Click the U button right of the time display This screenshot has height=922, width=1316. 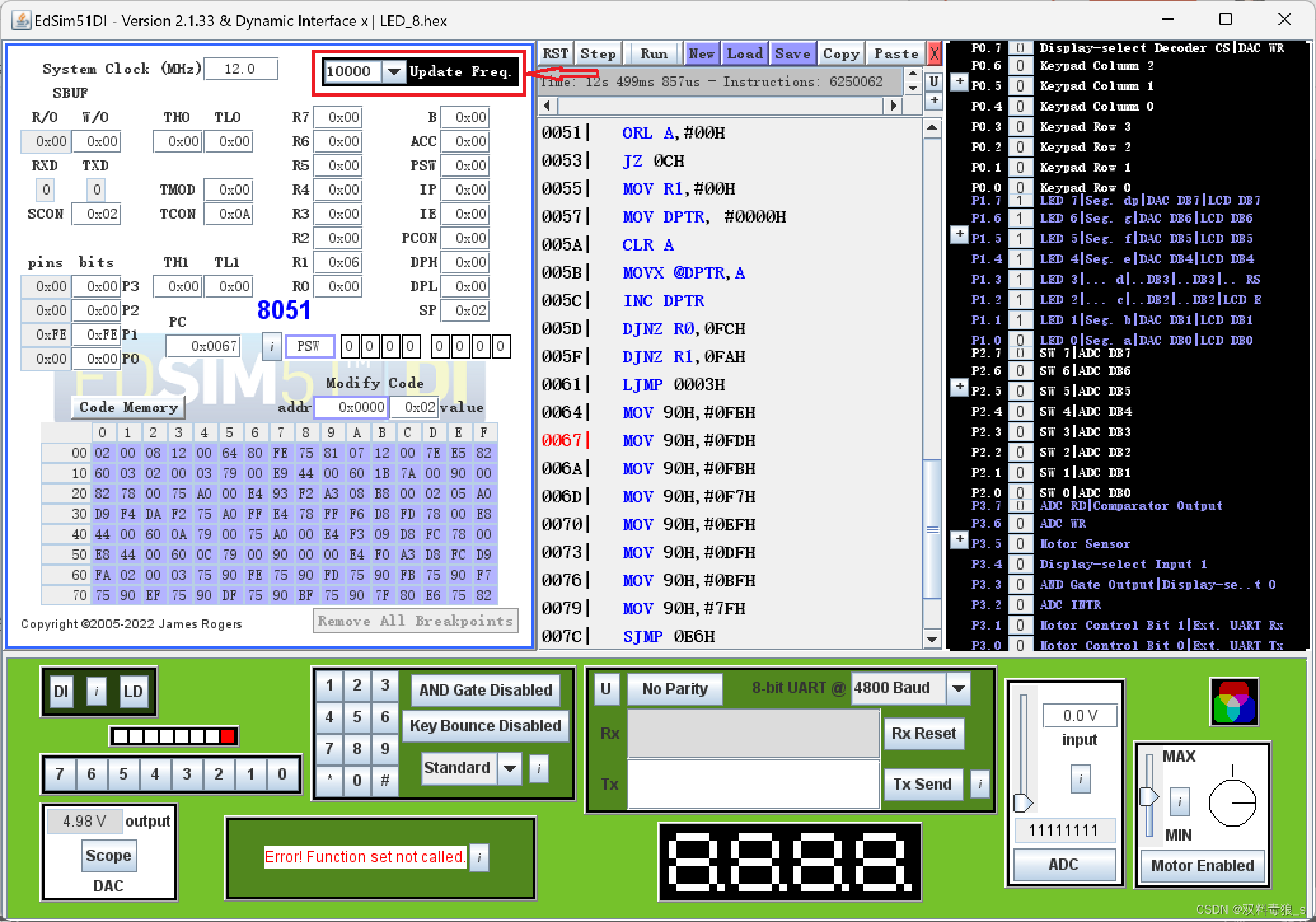tap(933, 81)
